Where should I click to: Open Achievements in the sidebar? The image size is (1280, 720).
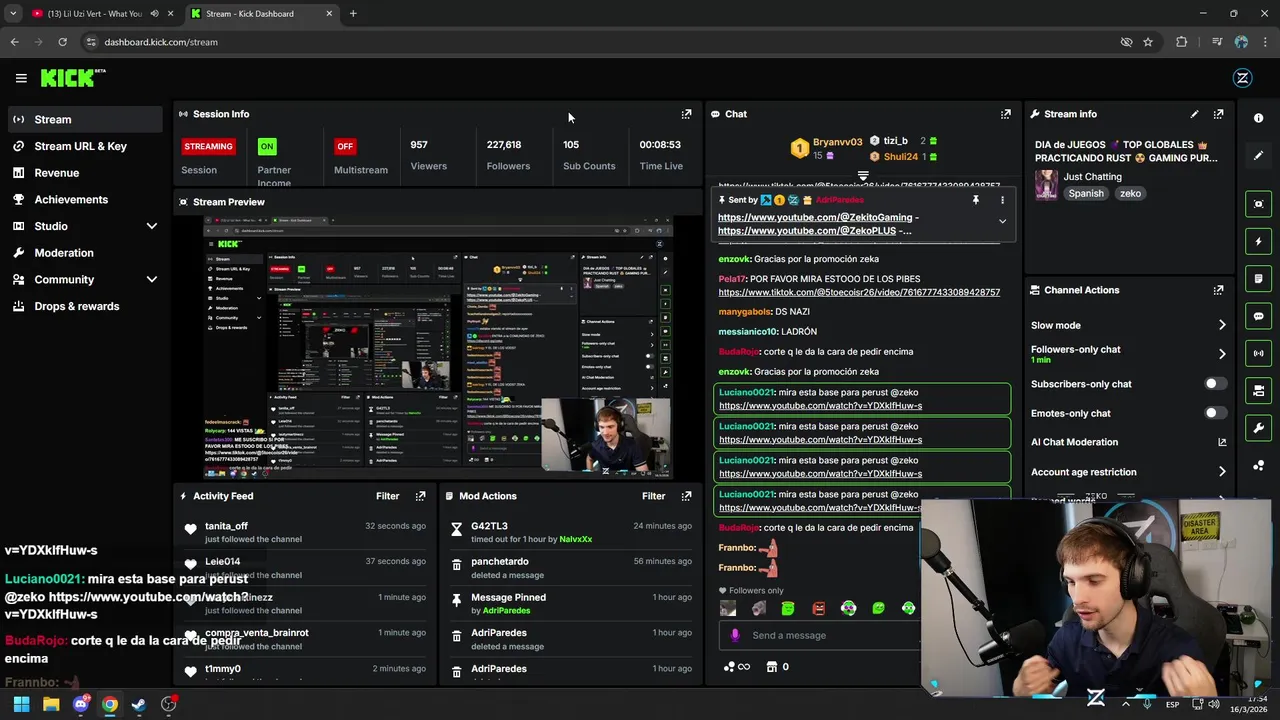pos(85,199)
